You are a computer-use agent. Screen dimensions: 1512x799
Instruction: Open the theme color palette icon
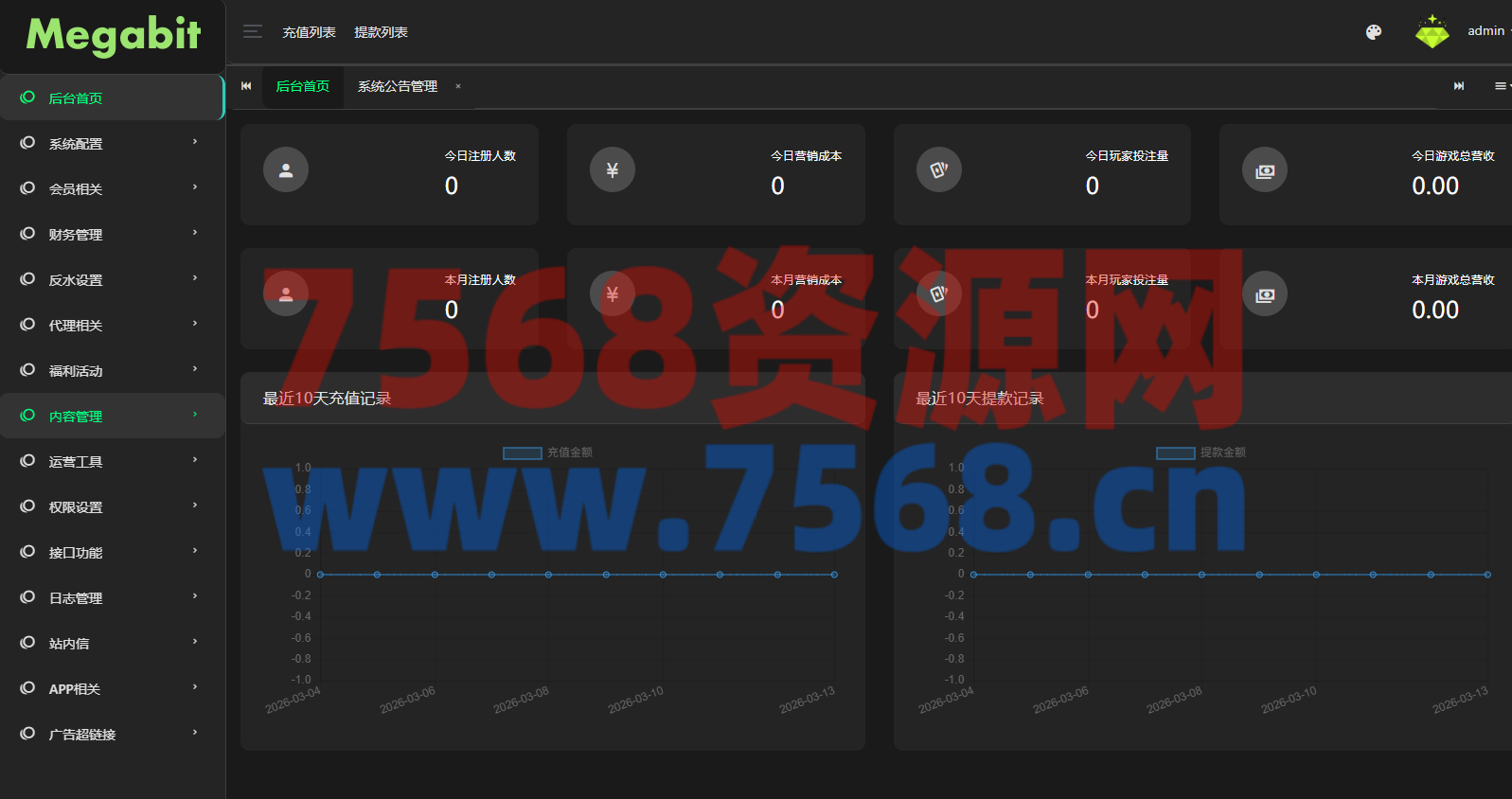[x=1373, y=32]
